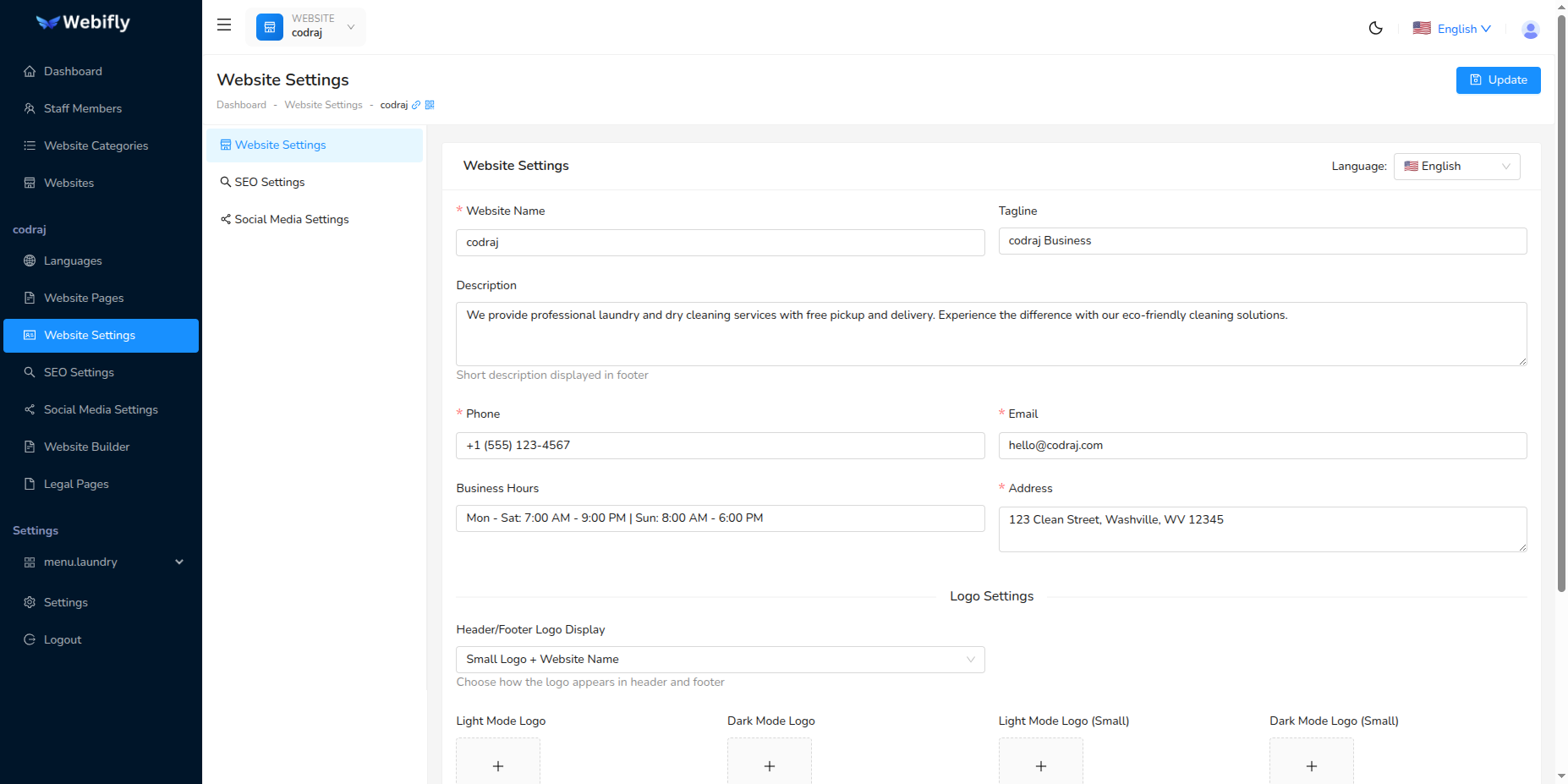1568x784 pixels.
Task: Open the Header/Footer Logo Display combo box
Action: (720, 659)
